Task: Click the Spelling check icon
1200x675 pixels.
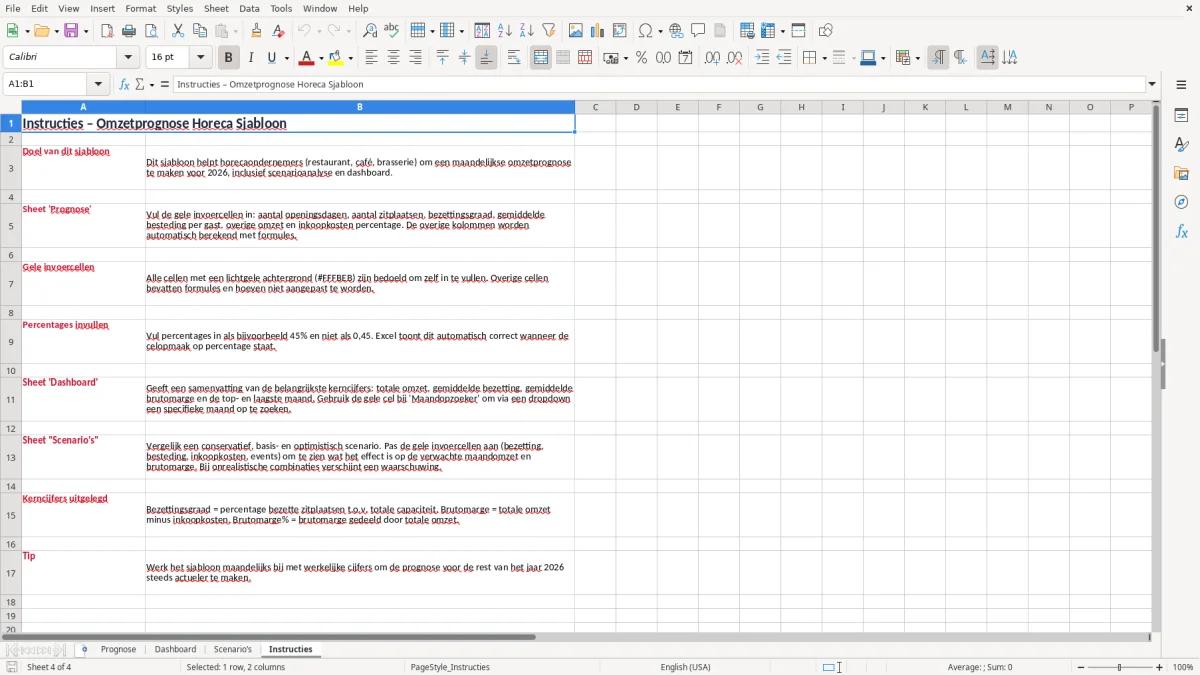Action: (392, 31)
